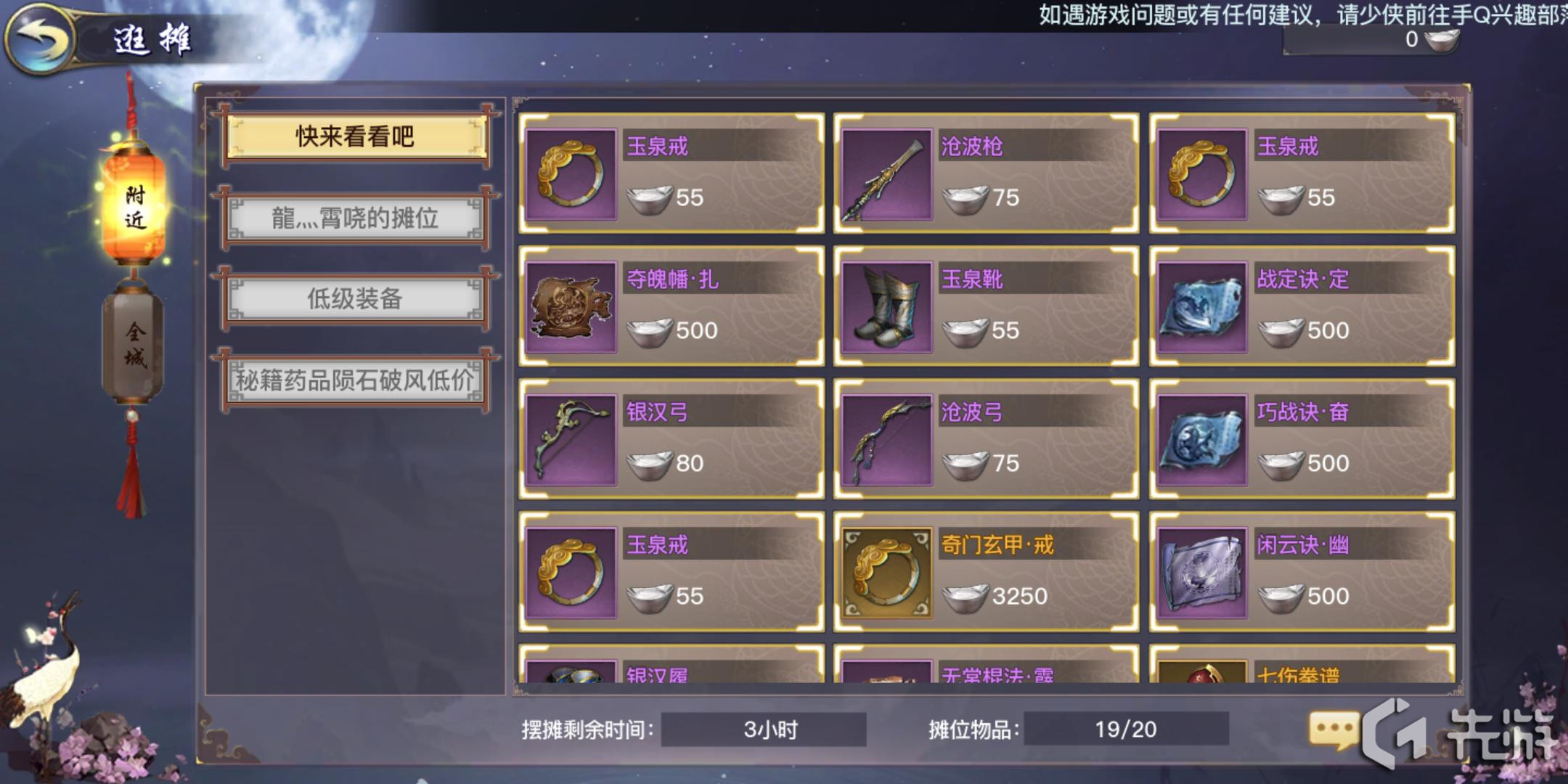Select the 沧波弓 listing priced 75
This screenshot has width=1568, height=784.
tap(986, 438)
